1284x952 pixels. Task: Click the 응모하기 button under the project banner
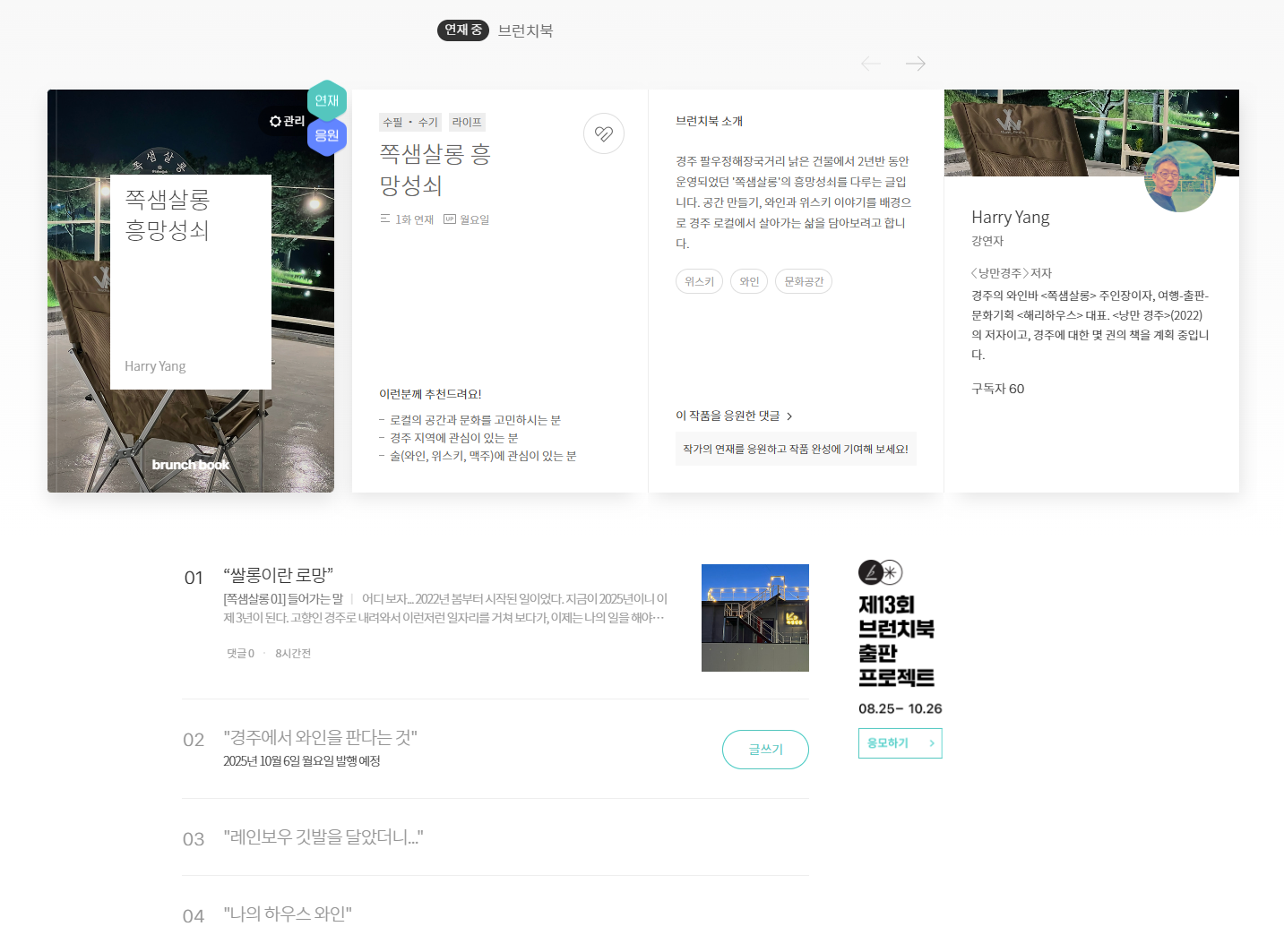click(x=900, y=742)
